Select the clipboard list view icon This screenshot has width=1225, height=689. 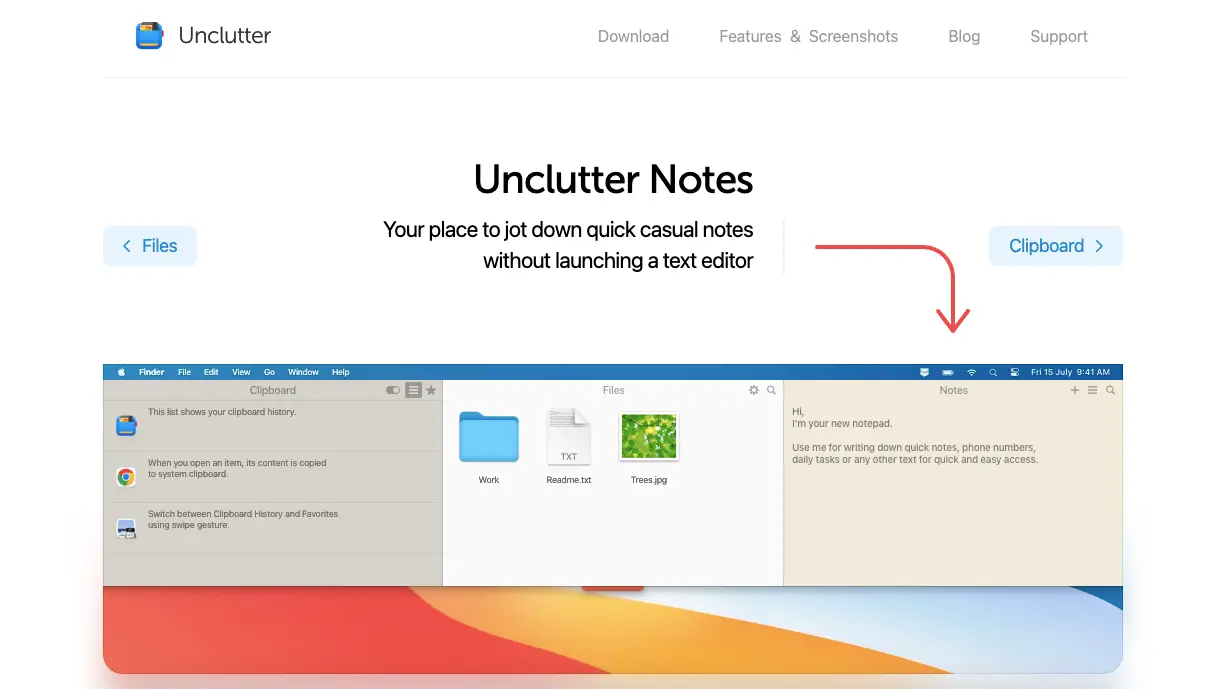[413, 390]
